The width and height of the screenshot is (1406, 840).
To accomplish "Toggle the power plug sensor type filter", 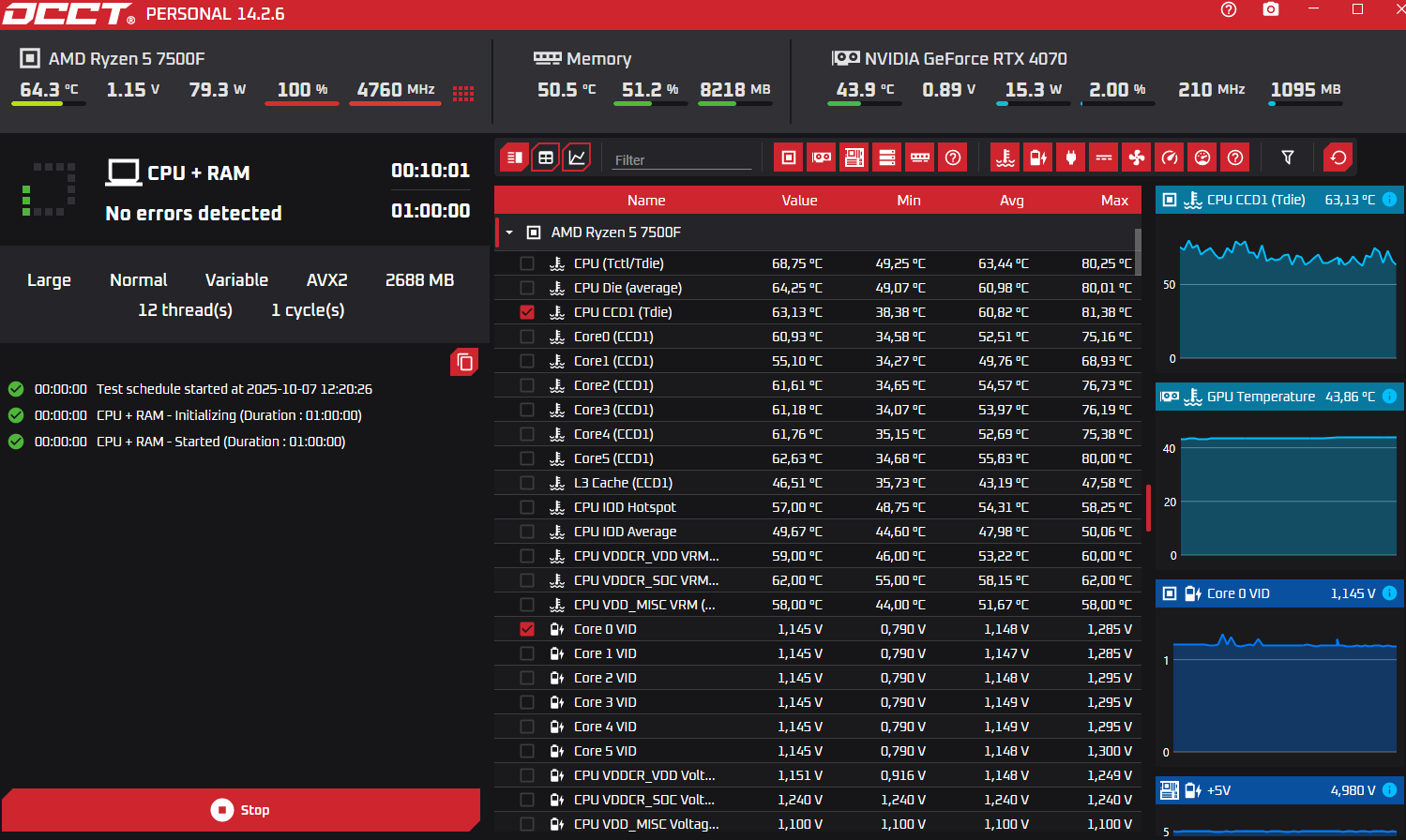I will click(x=1071, y=157).
